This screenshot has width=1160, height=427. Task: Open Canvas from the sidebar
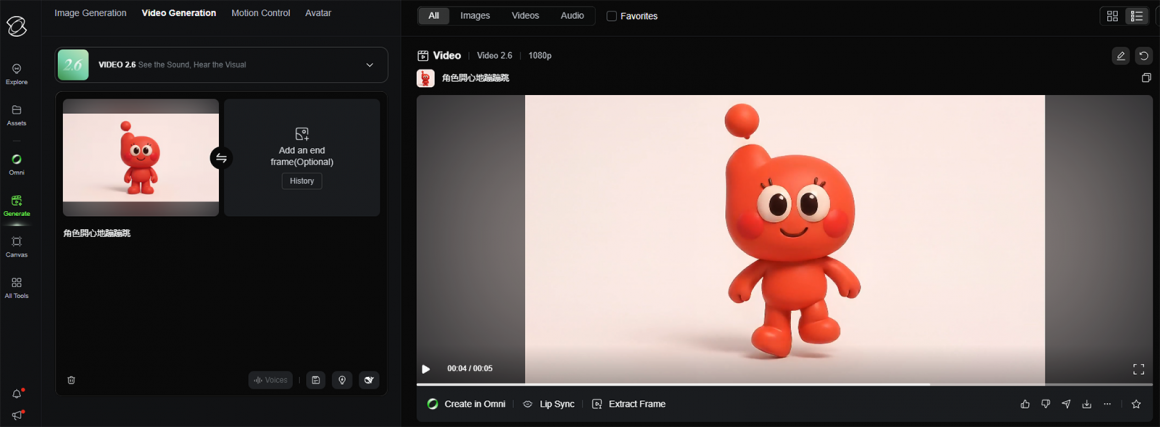(x=16, y=246)
